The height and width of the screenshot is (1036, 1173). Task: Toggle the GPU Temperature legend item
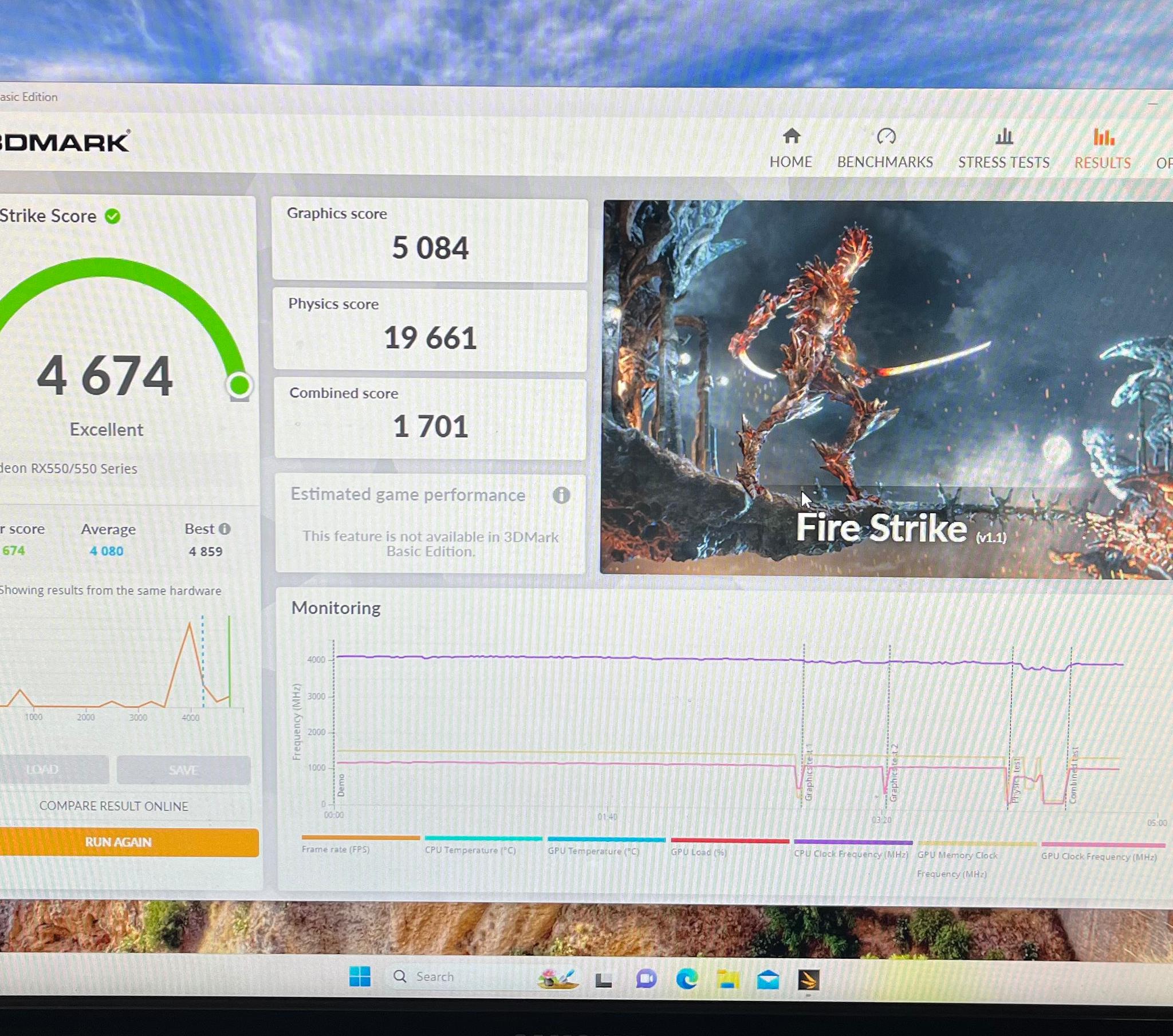(606, 846)
